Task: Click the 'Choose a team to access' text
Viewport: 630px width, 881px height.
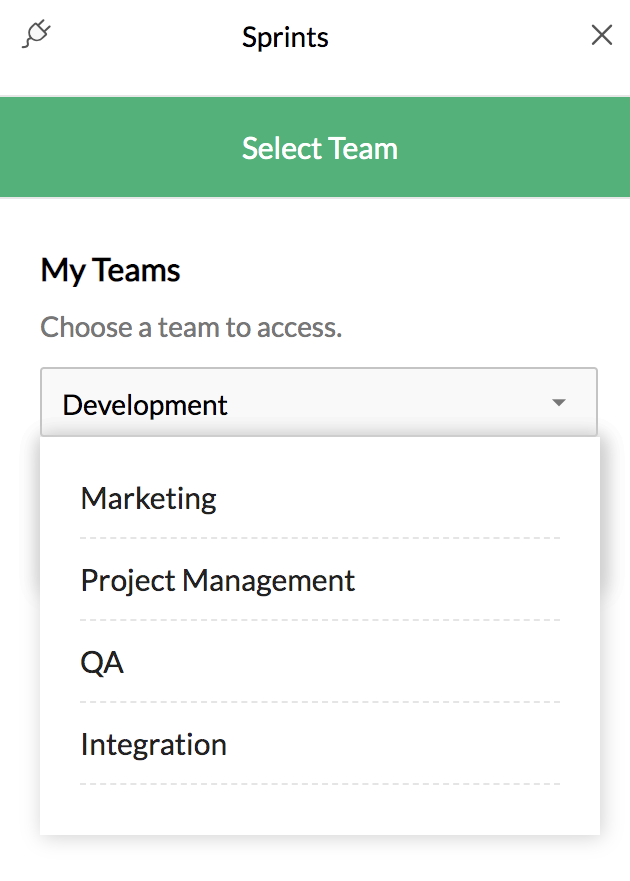Action: (191, 327)
